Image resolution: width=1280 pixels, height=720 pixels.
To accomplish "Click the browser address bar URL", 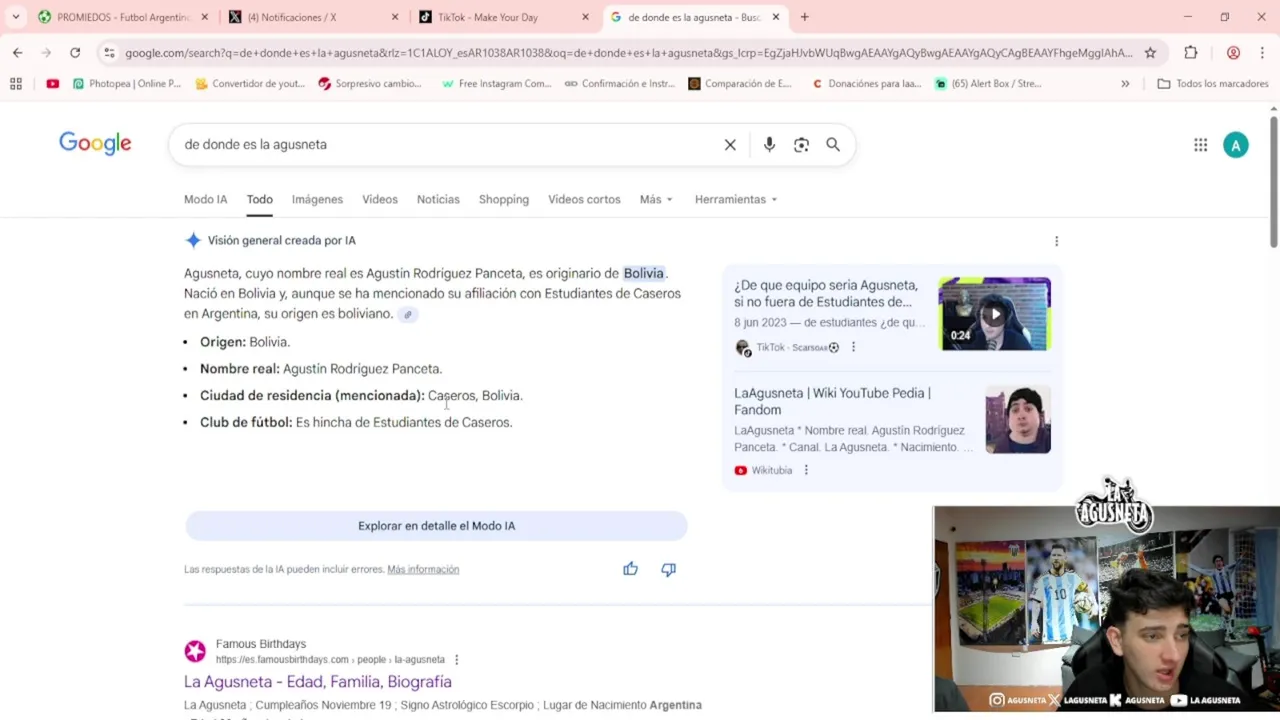I will (x=628, y=53).
